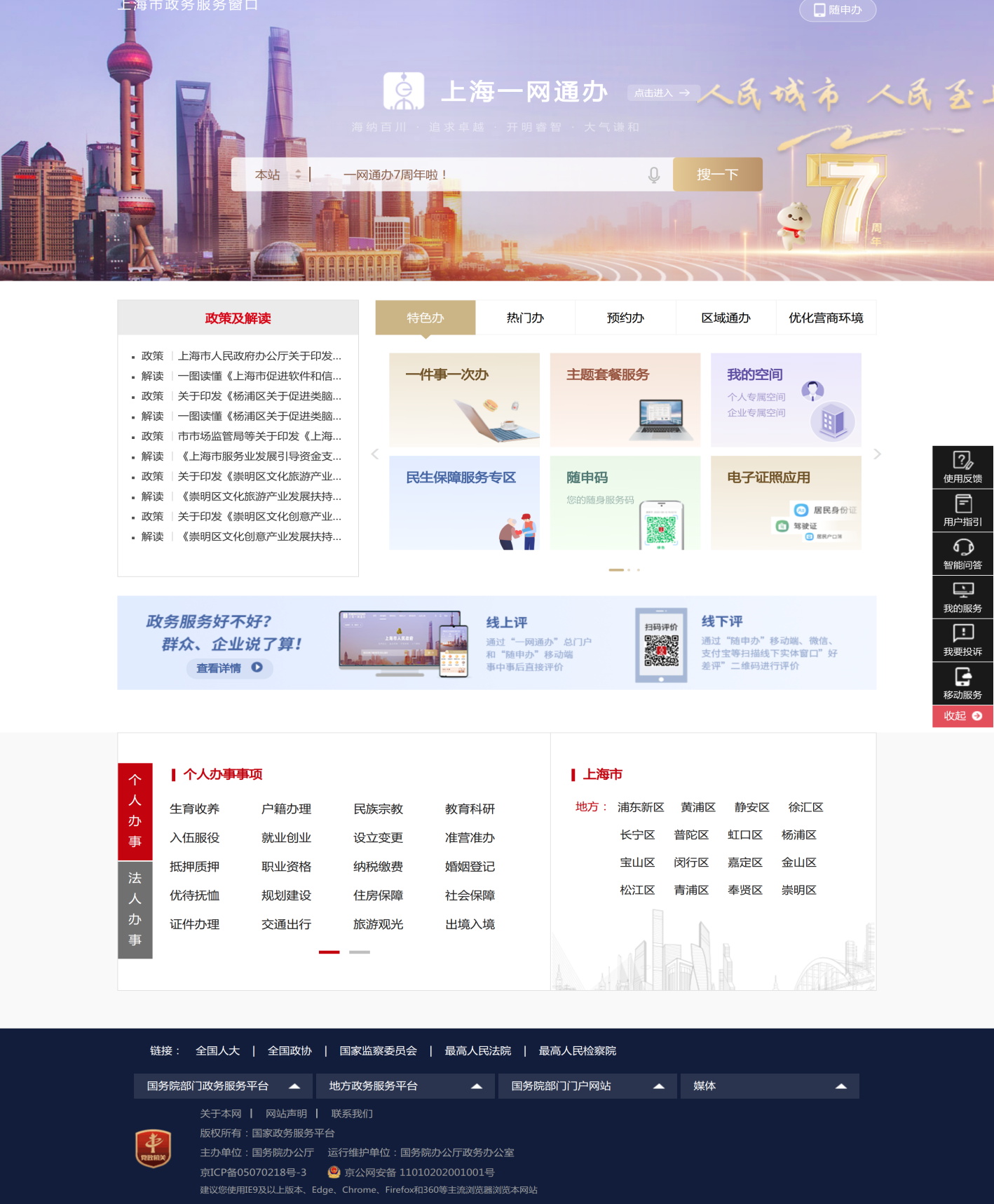
Task: Expand the 媒体 dropdown
Action: pyautogui.click(x=770, y=1085)
